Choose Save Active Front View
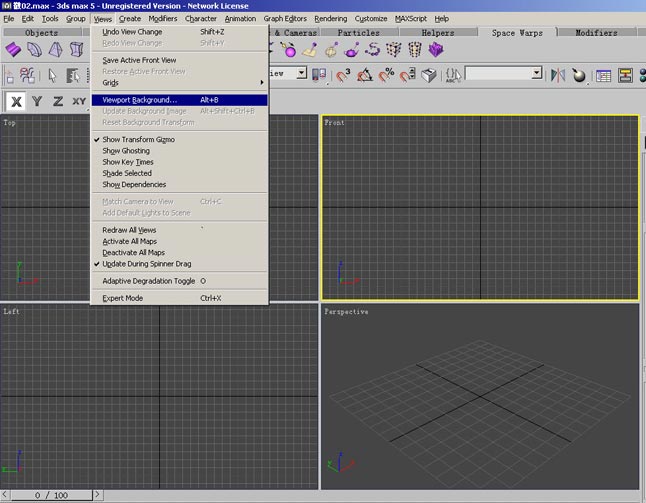This screenshot has width=646, height=503. (180, 60)
